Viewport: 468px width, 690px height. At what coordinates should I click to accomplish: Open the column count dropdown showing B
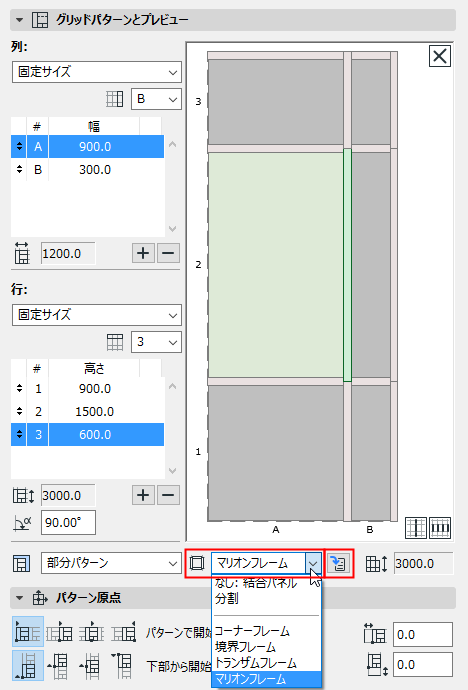(156, 99)
